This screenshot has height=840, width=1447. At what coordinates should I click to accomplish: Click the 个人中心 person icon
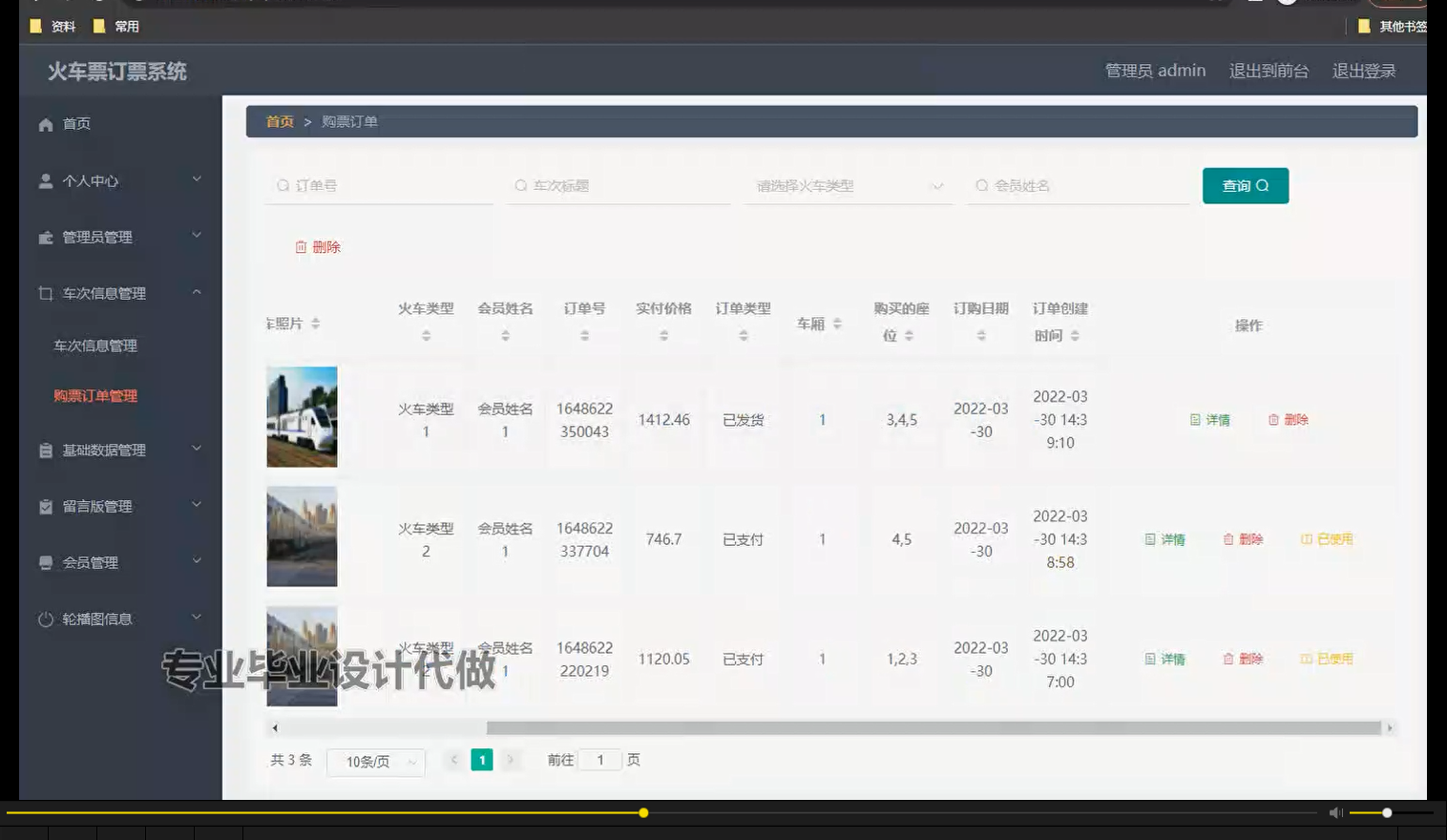point(46,181)
